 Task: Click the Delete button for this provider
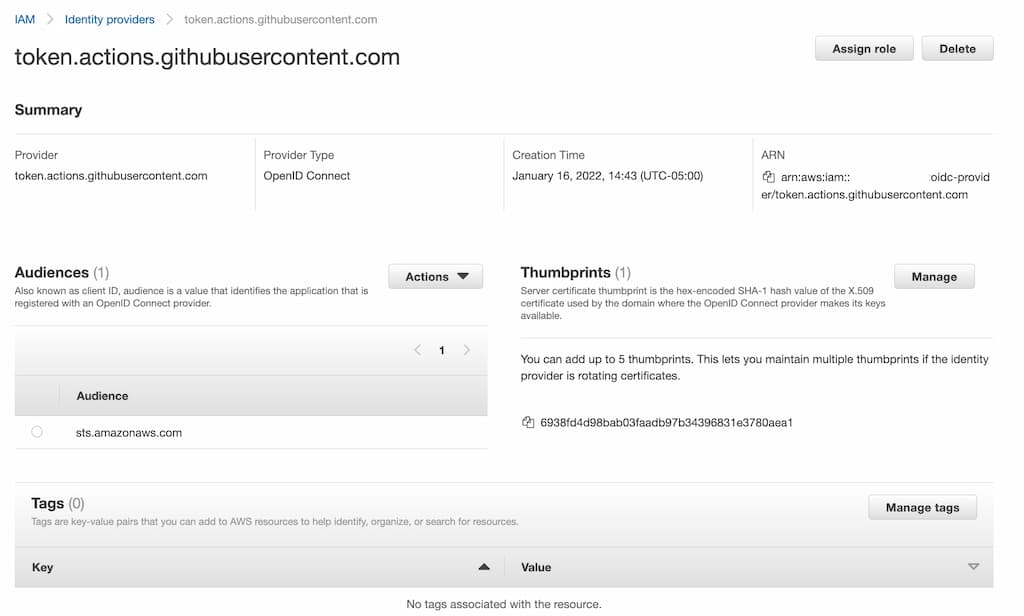pos(956,48)
